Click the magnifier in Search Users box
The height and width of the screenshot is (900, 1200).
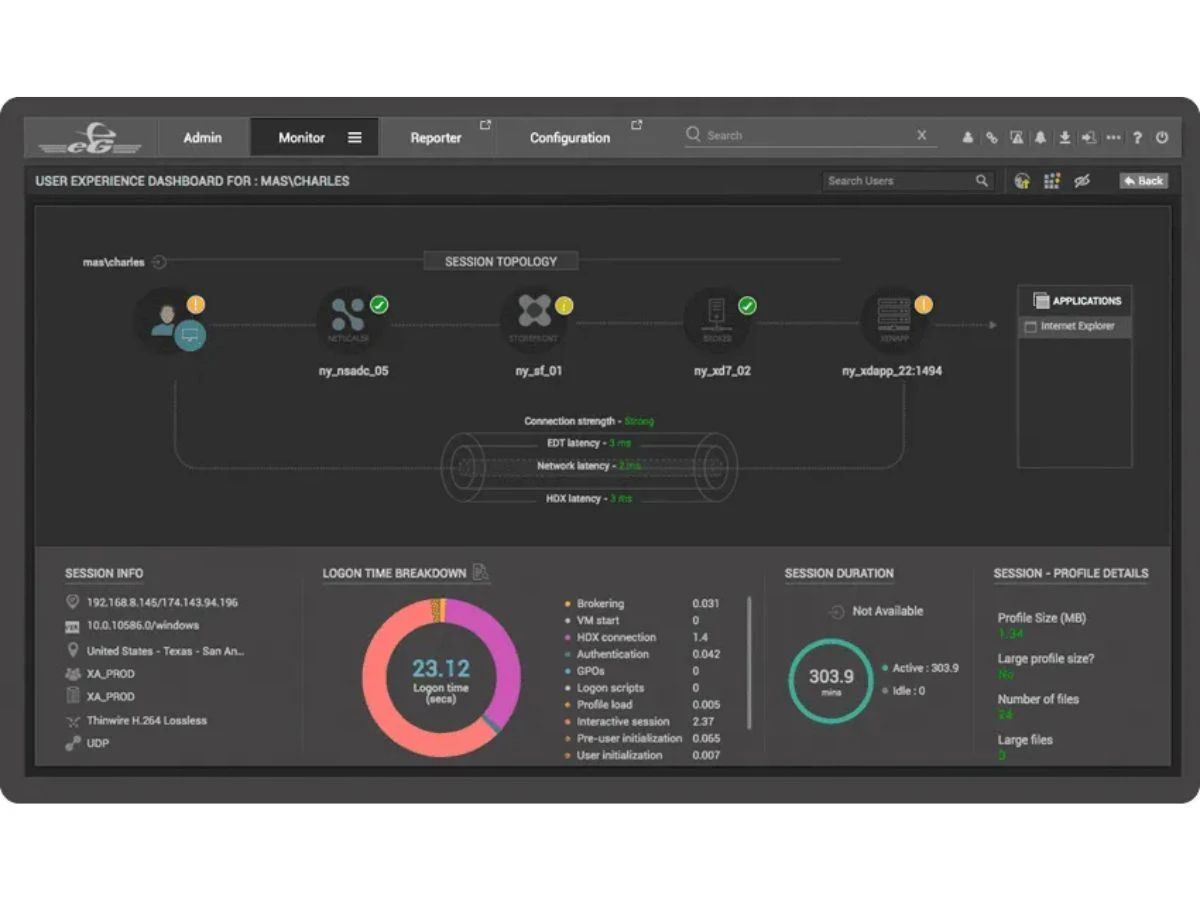click(x=982, y=181)
